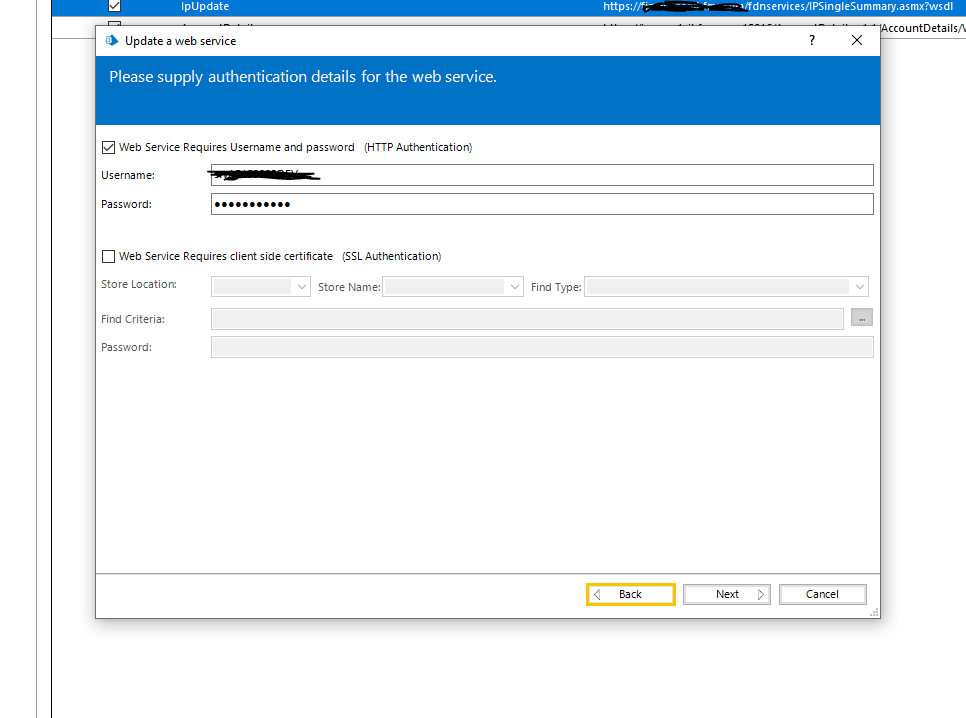Toggle the IpUpdate row checkbox

[x=115, y=6]
